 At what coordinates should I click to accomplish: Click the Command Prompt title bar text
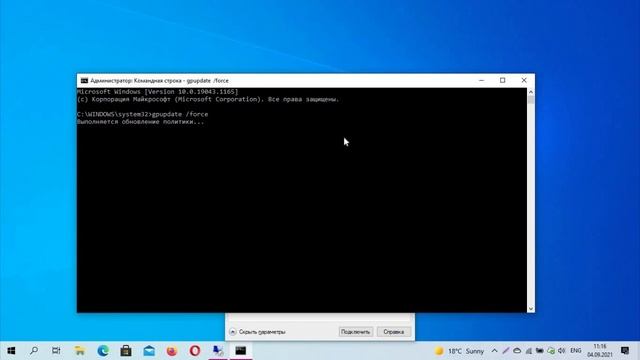[160, 80]
